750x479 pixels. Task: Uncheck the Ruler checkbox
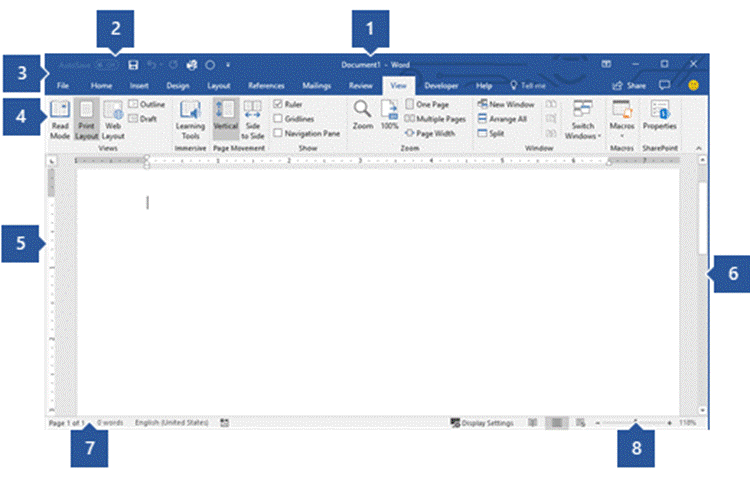[x=278, y=104]
